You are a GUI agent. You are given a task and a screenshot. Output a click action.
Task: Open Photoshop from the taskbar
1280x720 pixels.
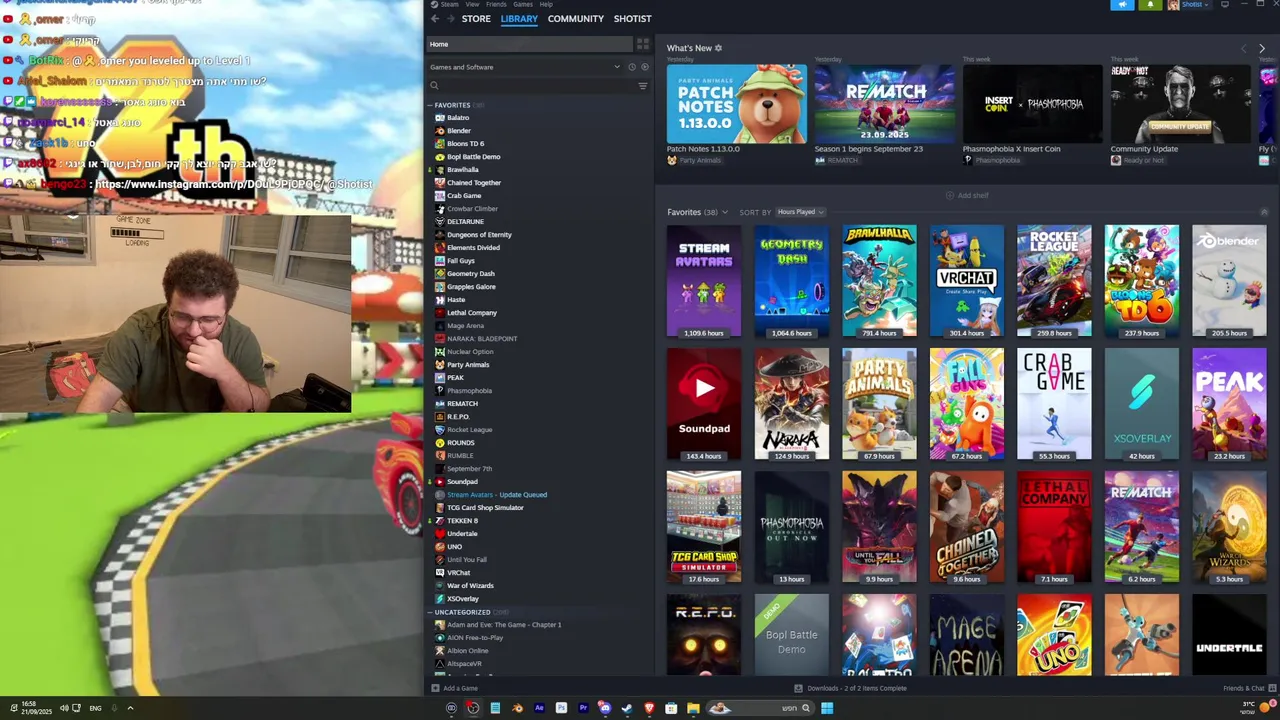561,708
